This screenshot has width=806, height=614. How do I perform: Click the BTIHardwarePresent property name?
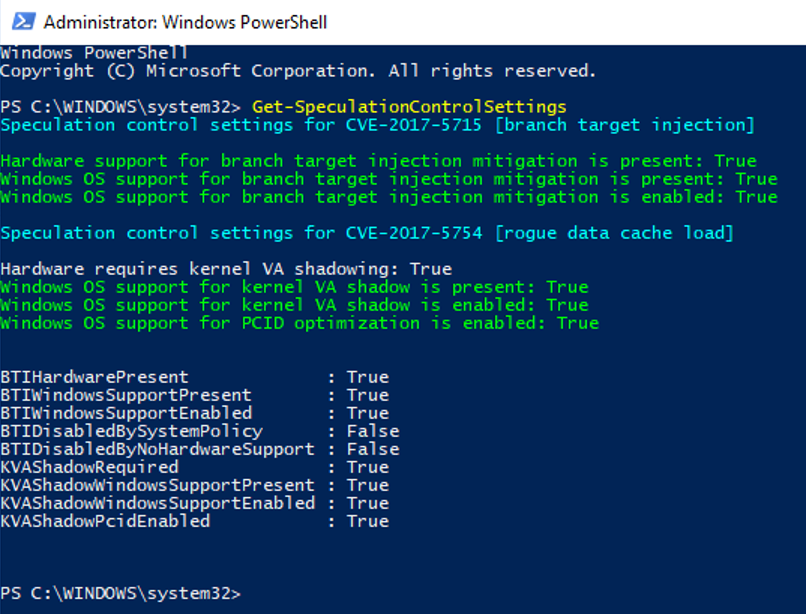point(94,377)
